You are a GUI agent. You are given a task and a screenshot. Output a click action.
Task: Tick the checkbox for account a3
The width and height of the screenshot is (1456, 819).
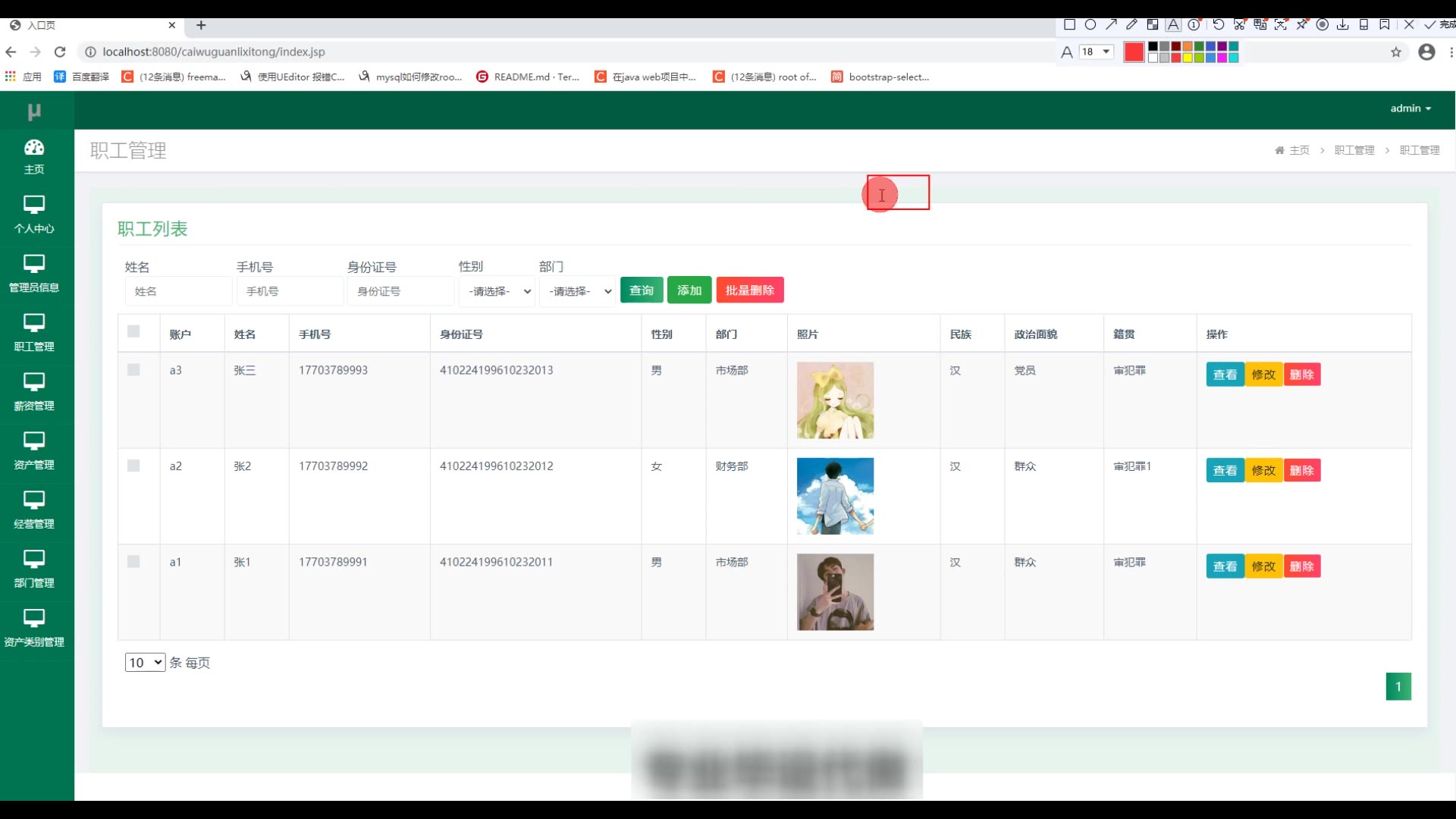[x=133, y=370]
